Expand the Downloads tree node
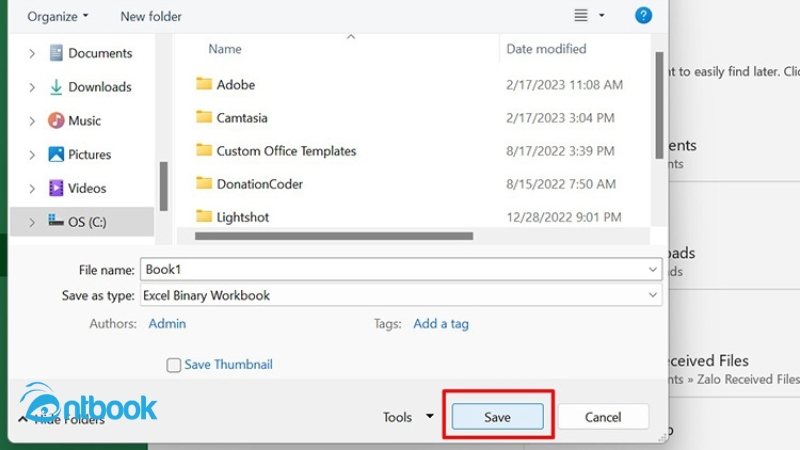 click(32, 87)
